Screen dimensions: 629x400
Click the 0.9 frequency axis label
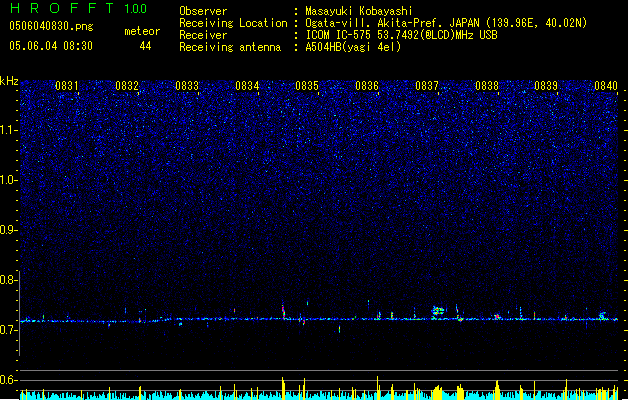point(9,230)
